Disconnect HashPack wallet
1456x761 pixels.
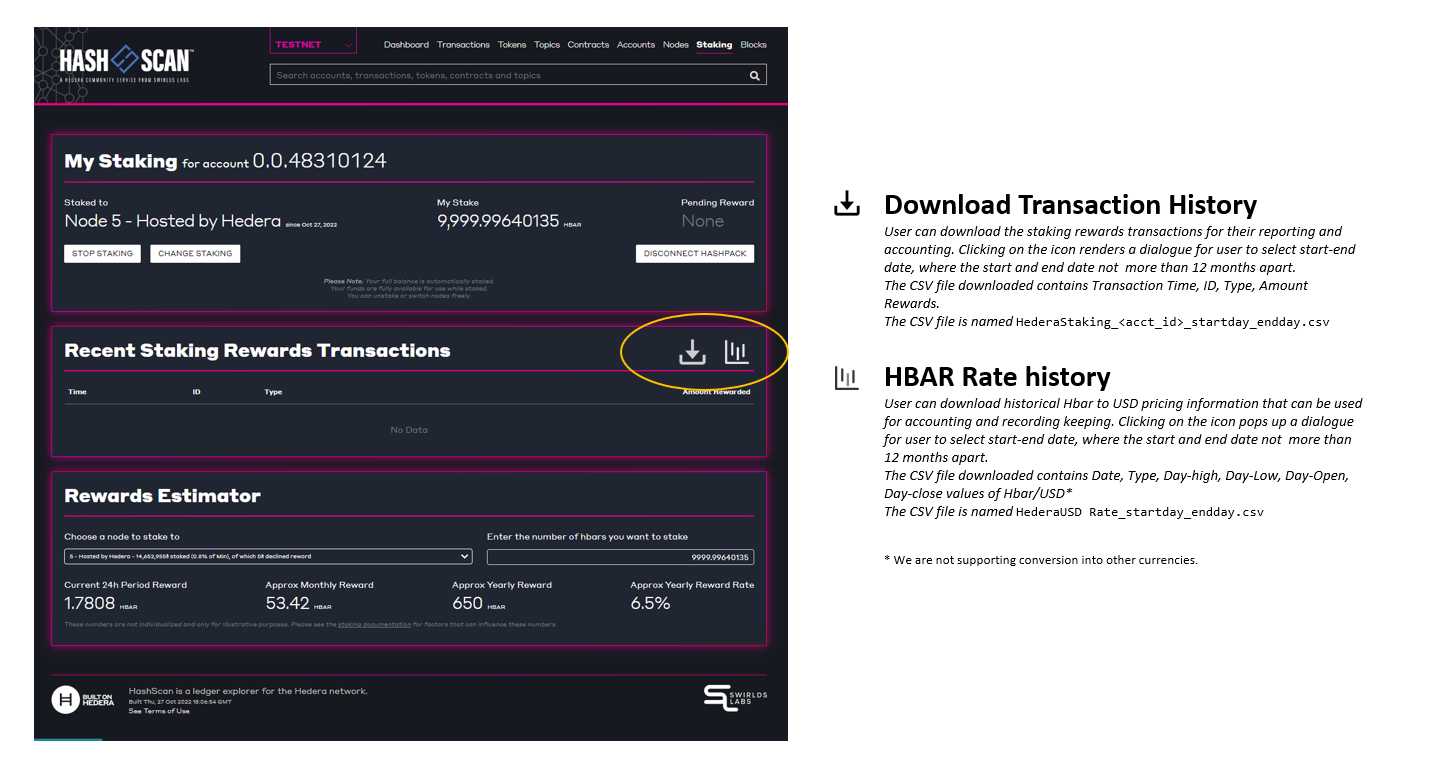(695, 253)
